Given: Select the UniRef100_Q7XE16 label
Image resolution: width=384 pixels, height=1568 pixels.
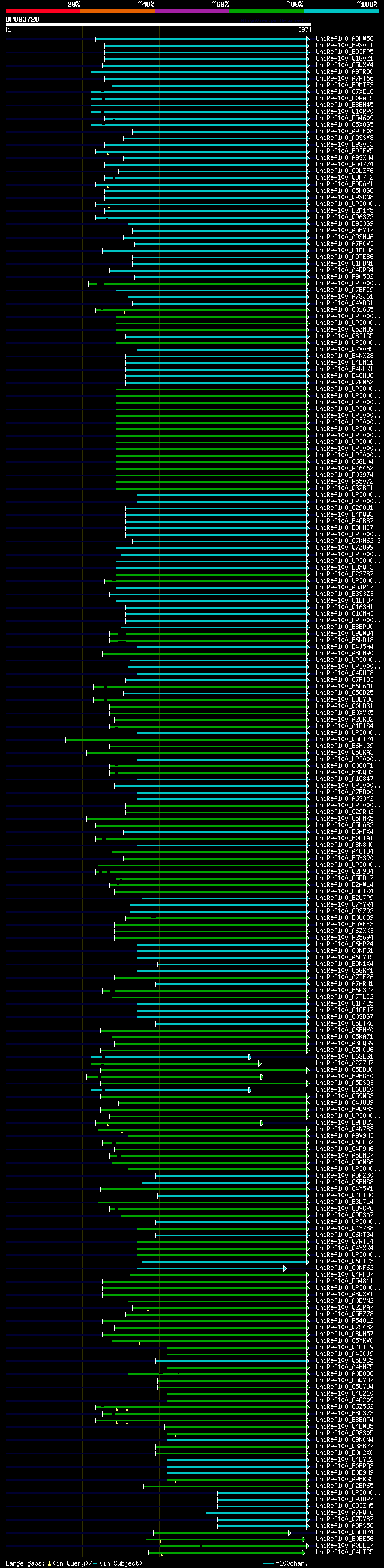Looking at the screenshot, I should (344, 91).
